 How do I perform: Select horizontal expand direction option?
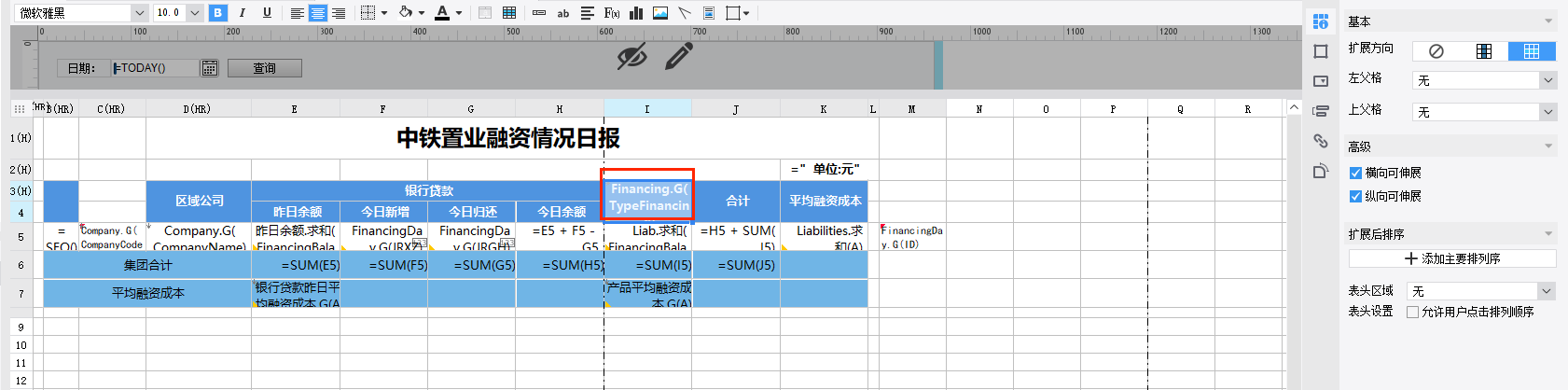(1532, 51)
